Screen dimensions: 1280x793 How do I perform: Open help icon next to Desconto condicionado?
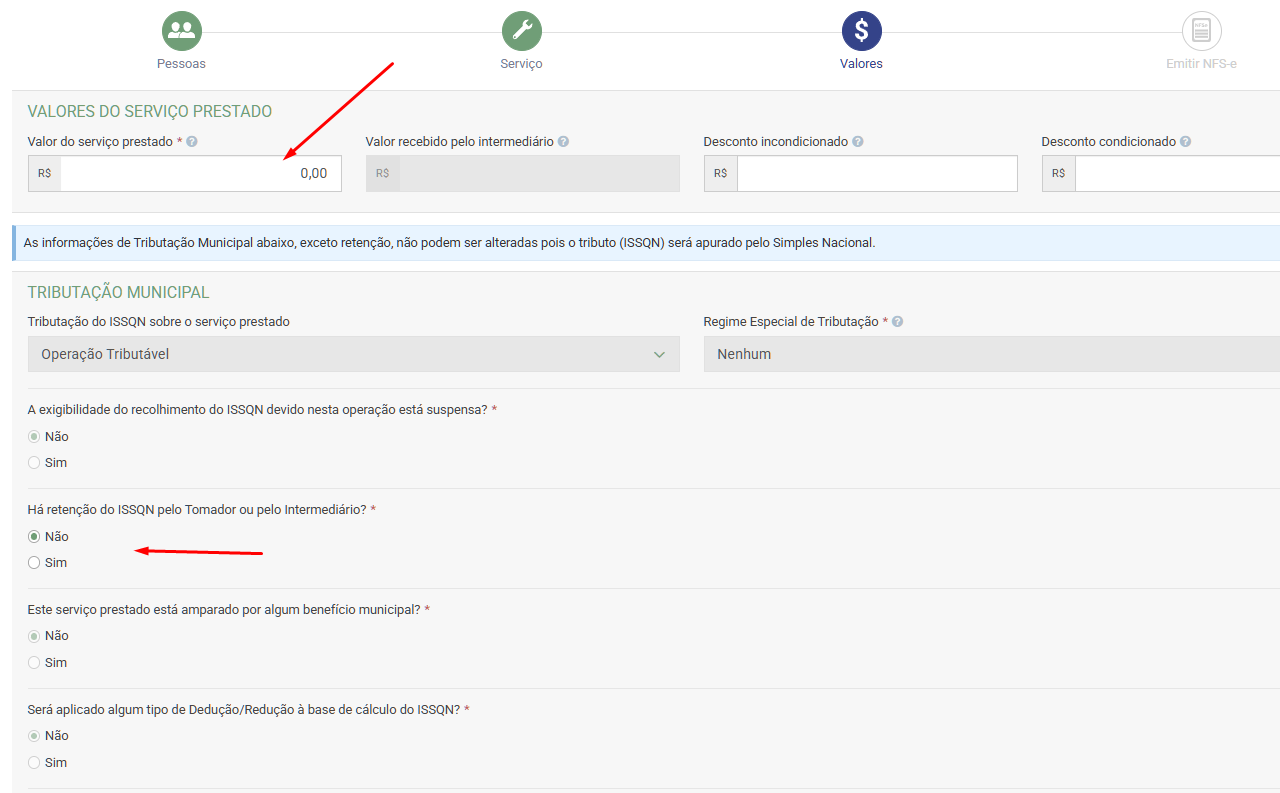pyautogui.click(x=1185, y=142)
